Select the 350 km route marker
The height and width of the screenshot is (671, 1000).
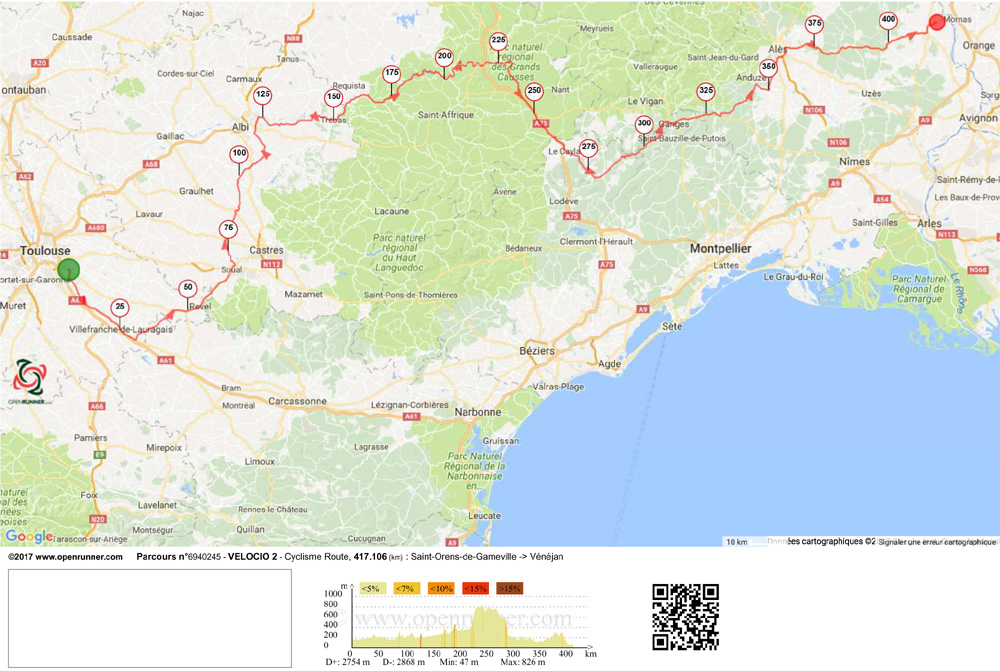coord(768,68)
